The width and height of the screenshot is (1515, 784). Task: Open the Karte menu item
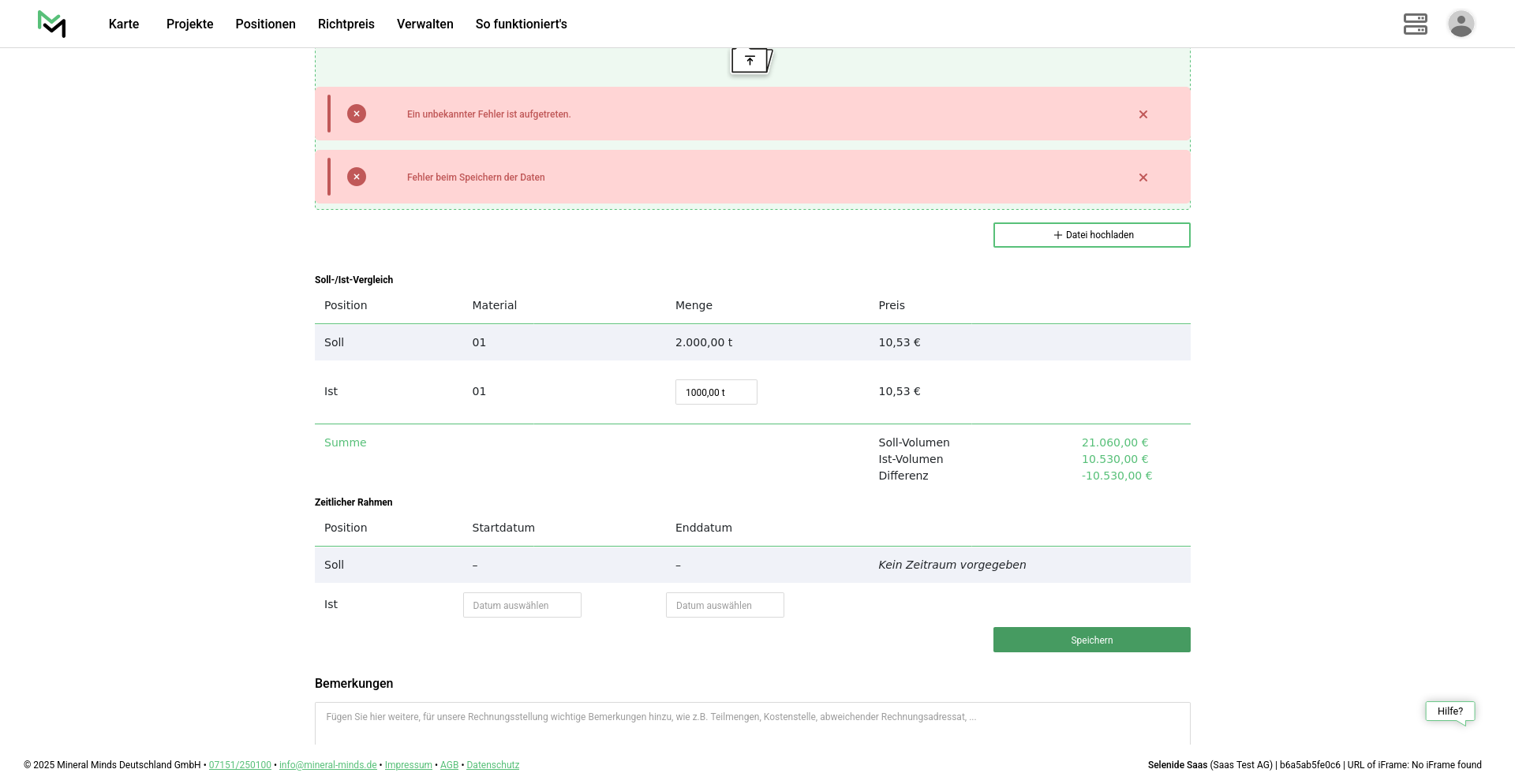[x=124, y=24]
